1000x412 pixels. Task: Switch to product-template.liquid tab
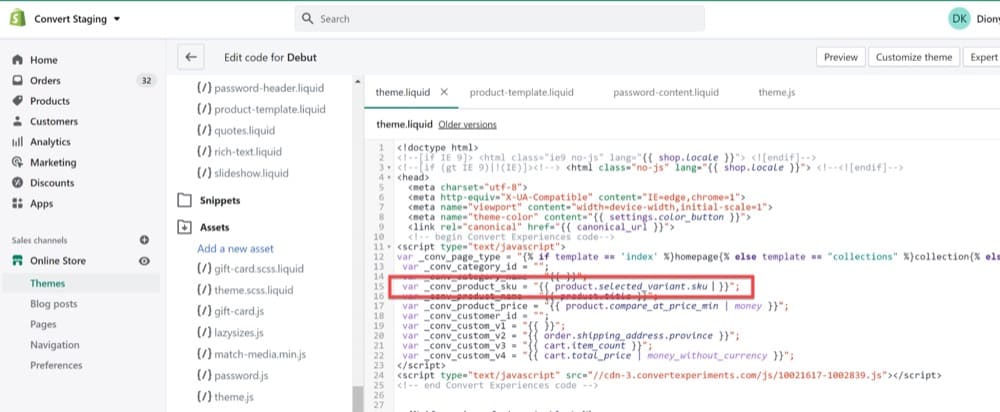pyautogui.click(x=522, y=92)
